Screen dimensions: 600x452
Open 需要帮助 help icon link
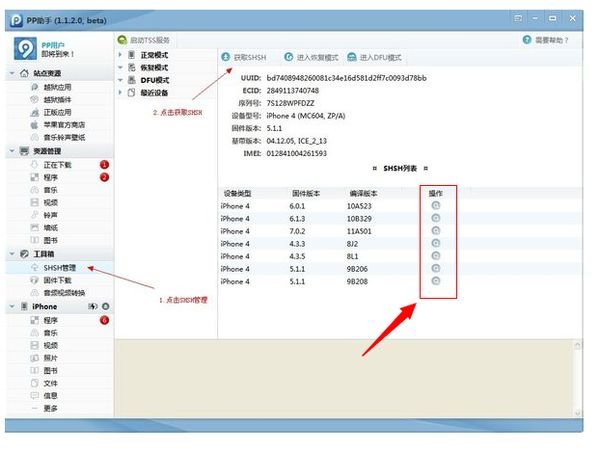527,40
